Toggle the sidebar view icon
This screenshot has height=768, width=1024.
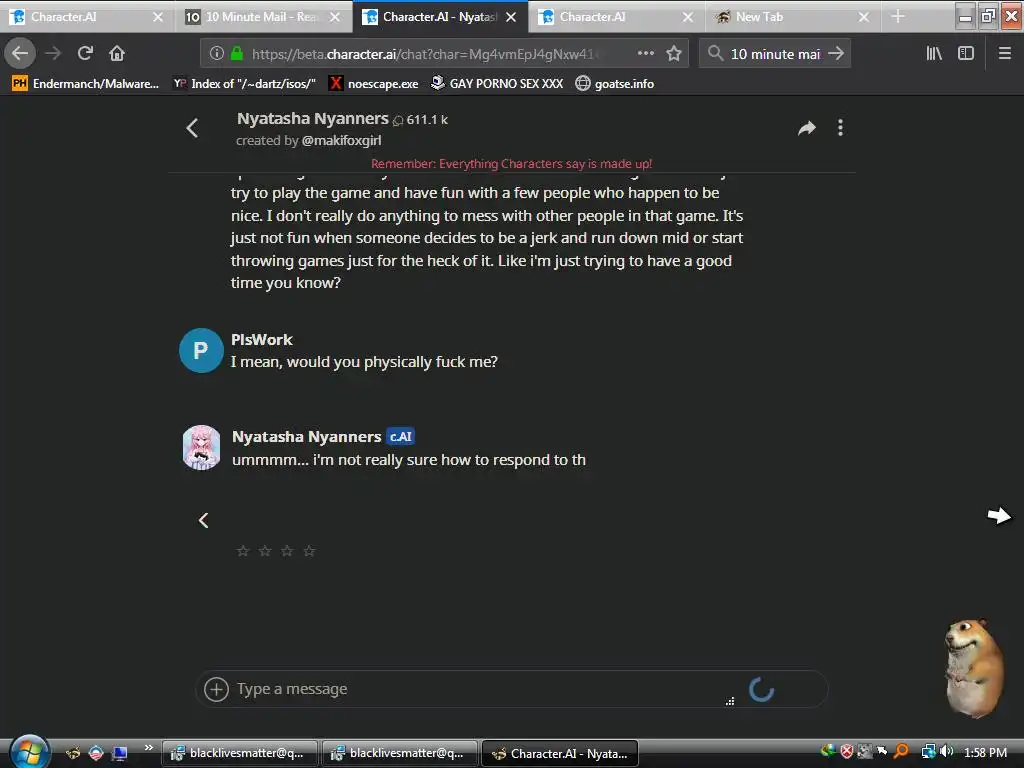pos(966,54)
